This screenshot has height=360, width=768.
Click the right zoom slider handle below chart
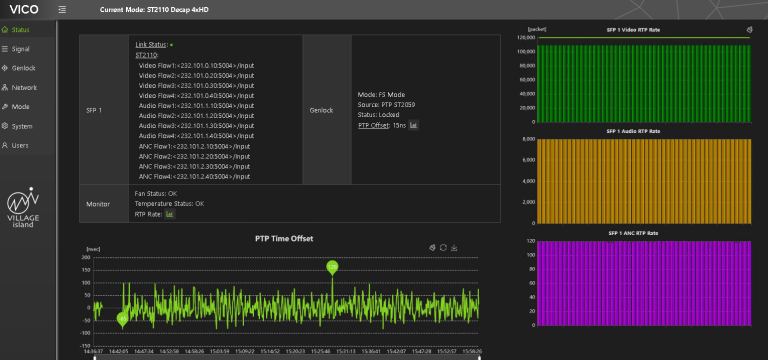click(479, 357)
